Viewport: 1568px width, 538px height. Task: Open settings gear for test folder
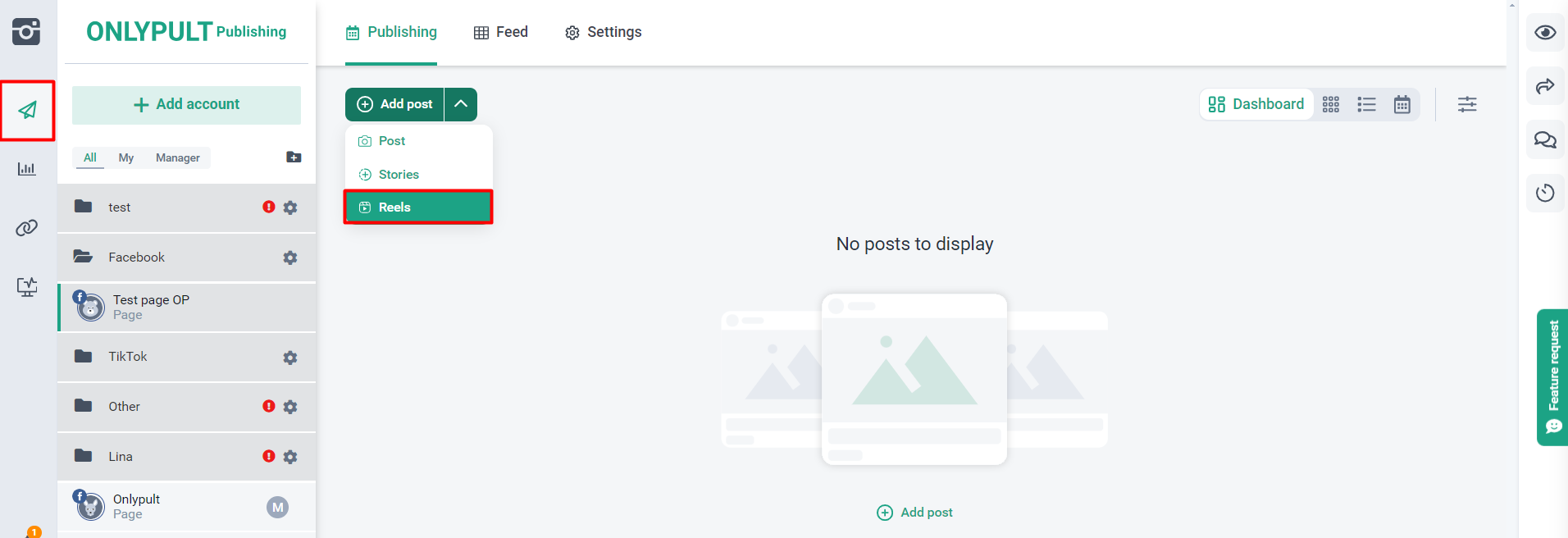[x=290, y=207]
